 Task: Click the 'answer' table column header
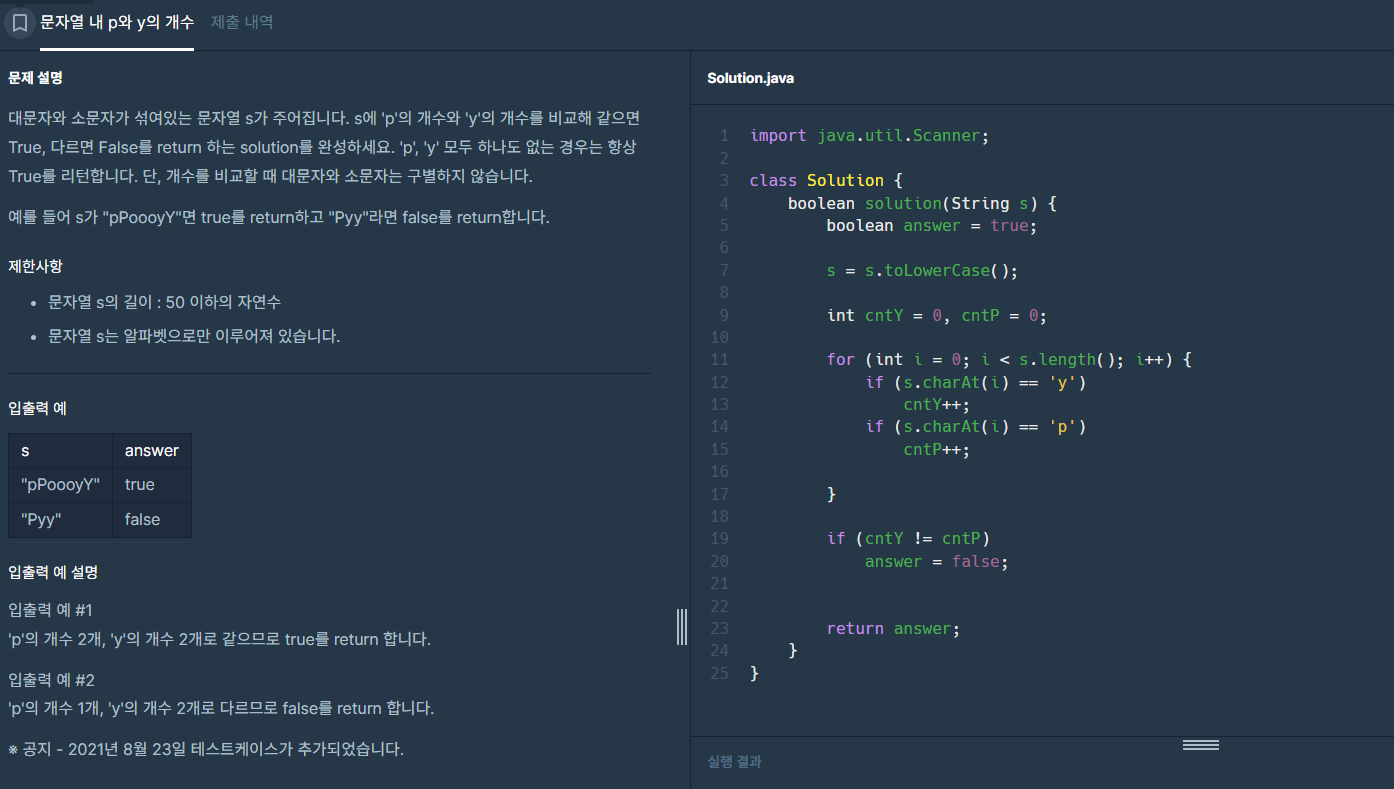(152, 451)
